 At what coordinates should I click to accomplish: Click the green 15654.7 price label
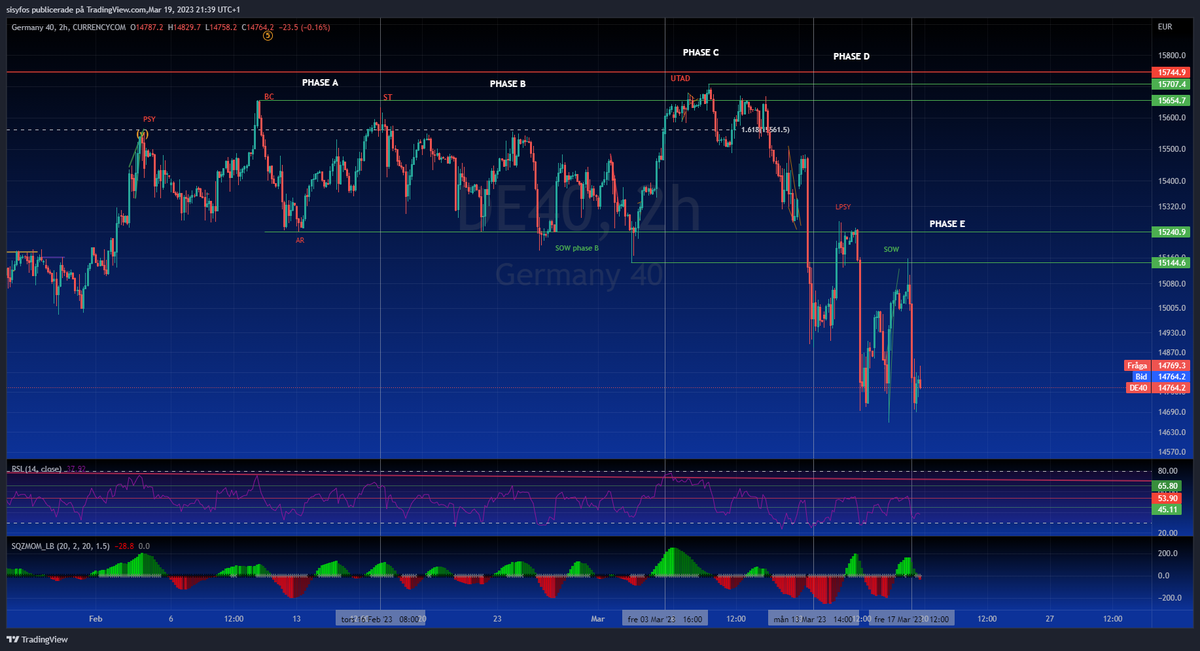coord(1171,101)
